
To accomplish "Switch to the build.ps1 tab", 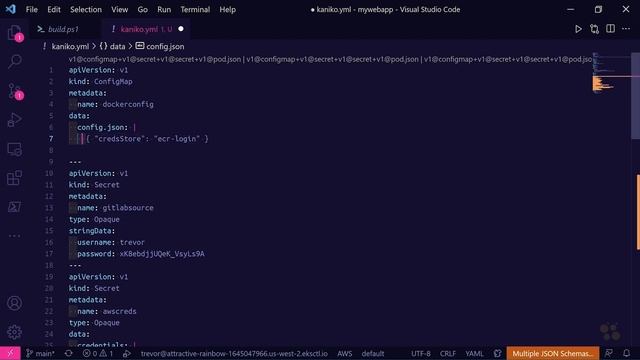I will point(63,29).
